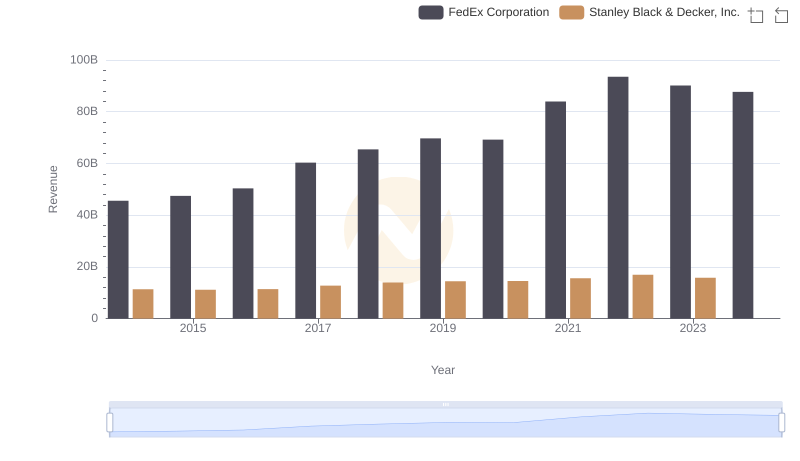Click the data zoom slider's top grip bar

click(445, 404)
